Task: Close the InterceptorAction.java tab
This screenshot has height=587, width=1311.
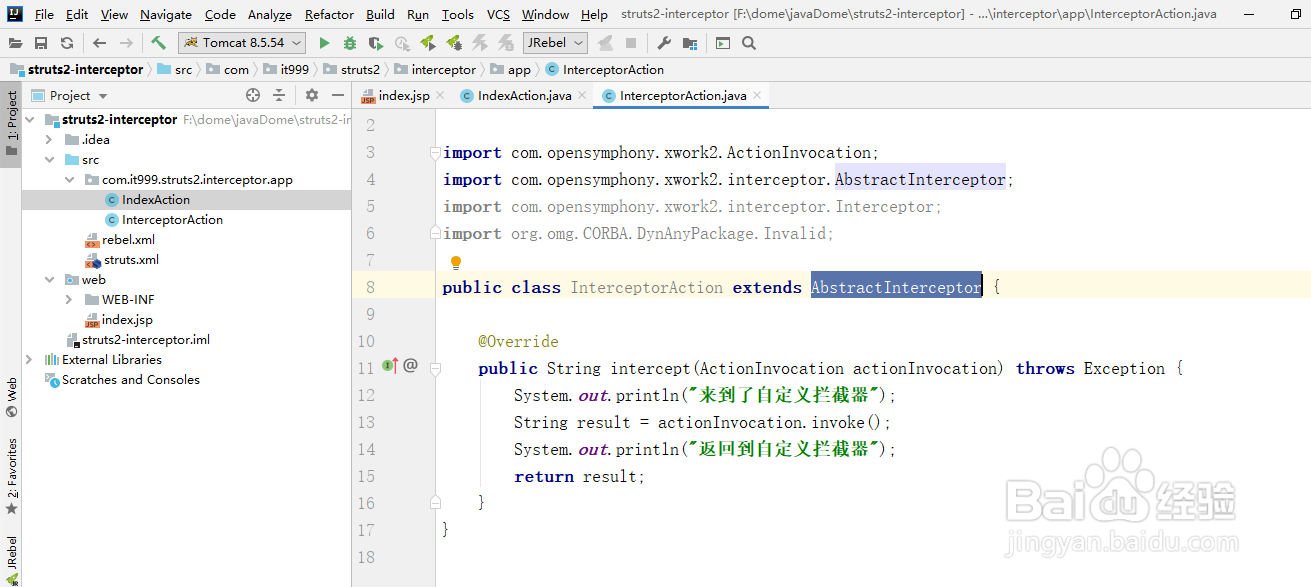Action: click(x=758, y=95)
